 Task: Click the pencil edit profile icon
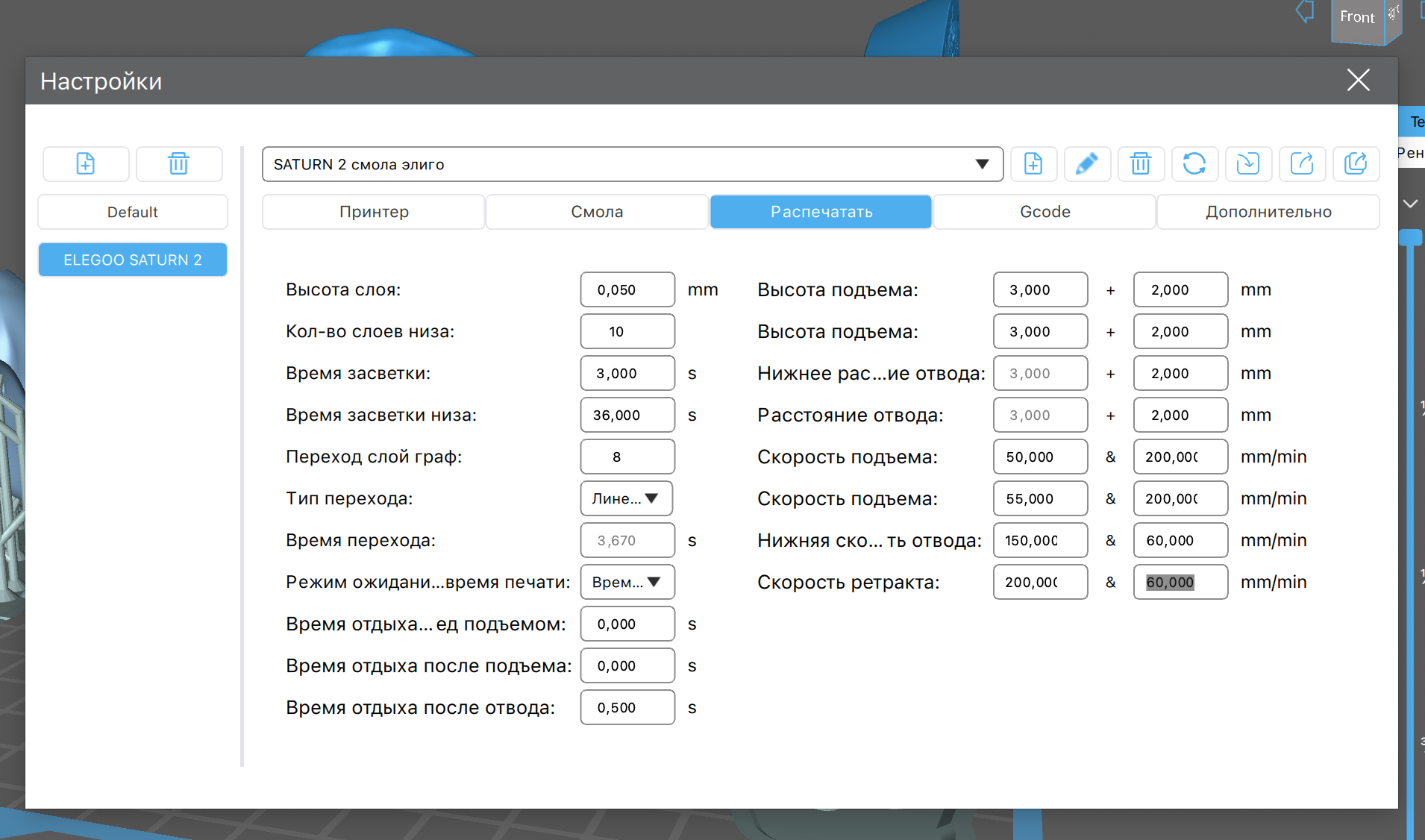click(1087, 163)
